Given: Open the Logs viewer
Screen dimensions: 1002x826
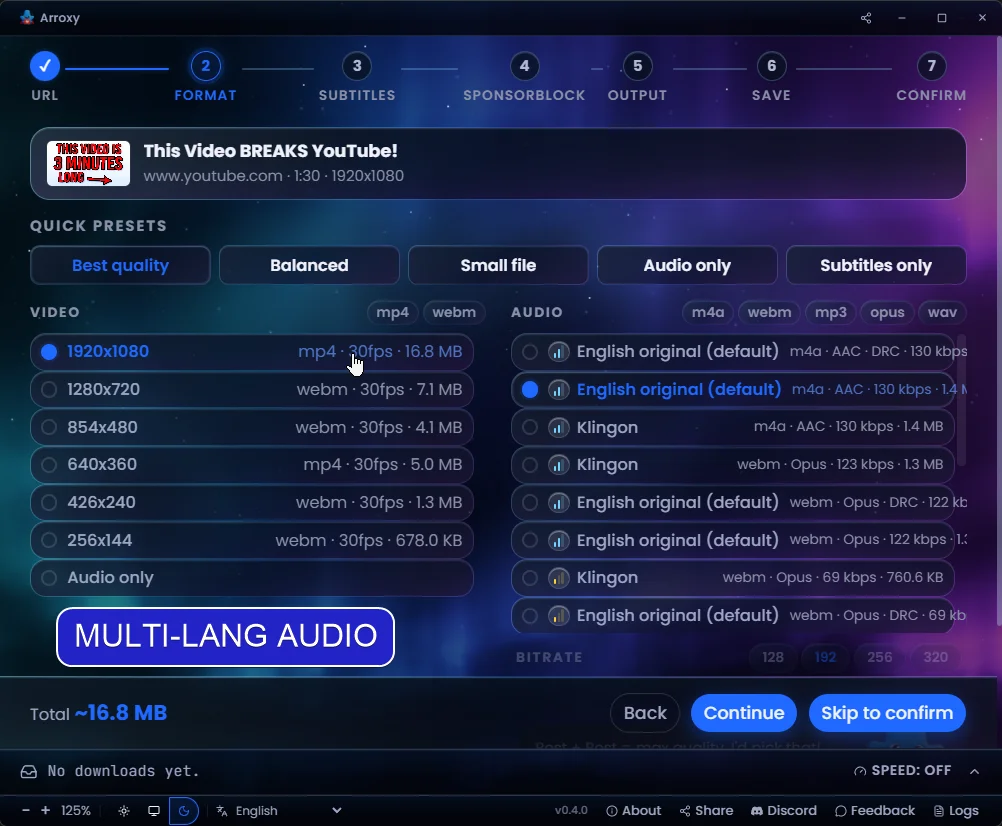Looking at the screenshot, I should [x=956, y=811].
